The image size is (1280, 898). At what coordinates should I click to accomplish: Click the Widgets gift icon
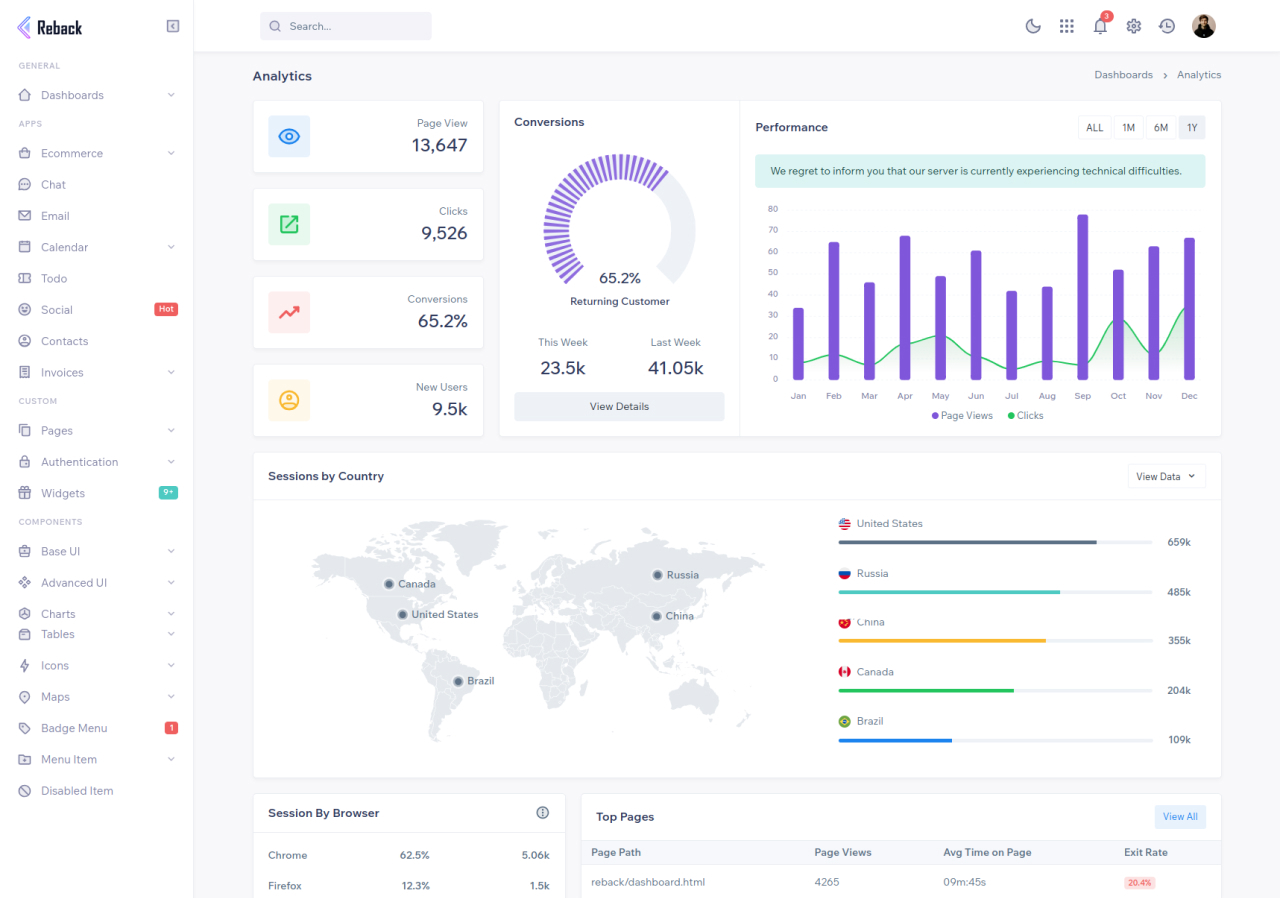(25, 493)
